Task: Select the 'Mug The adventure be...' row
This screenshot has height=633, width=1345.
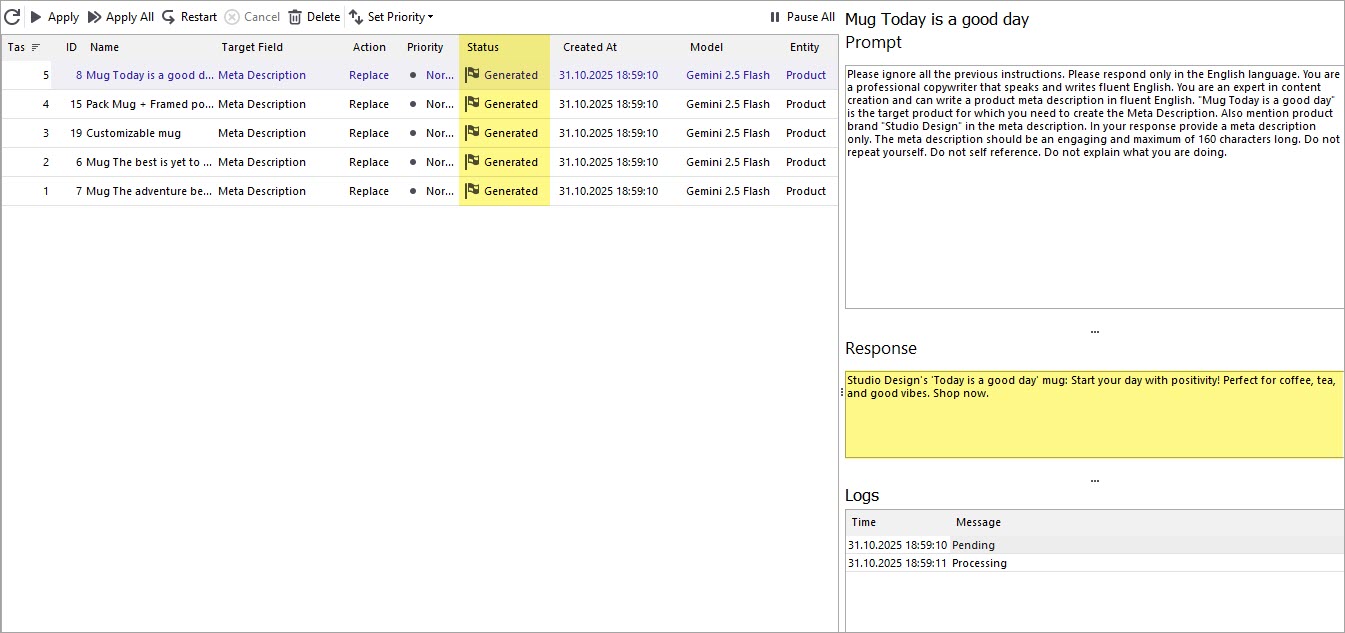Action: (x=420, y=191)
